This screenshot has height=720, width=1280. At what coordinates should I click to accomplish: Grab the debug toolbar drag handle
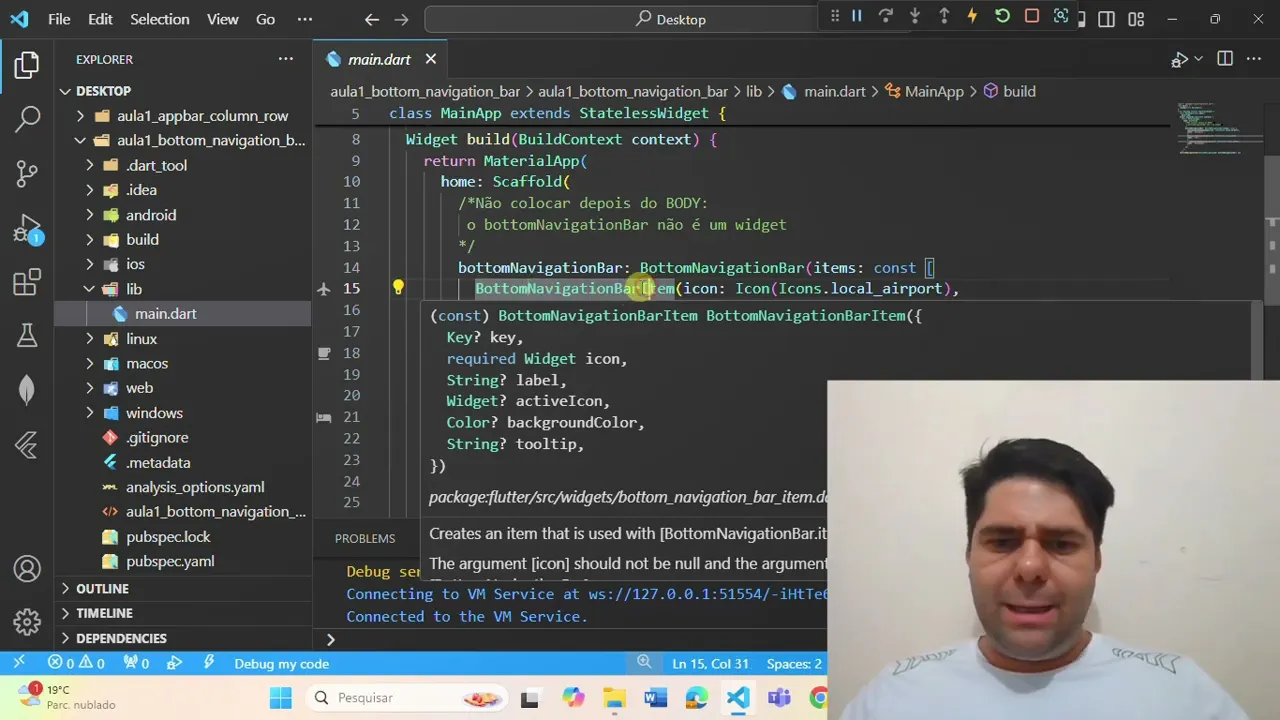coord(835,16)
